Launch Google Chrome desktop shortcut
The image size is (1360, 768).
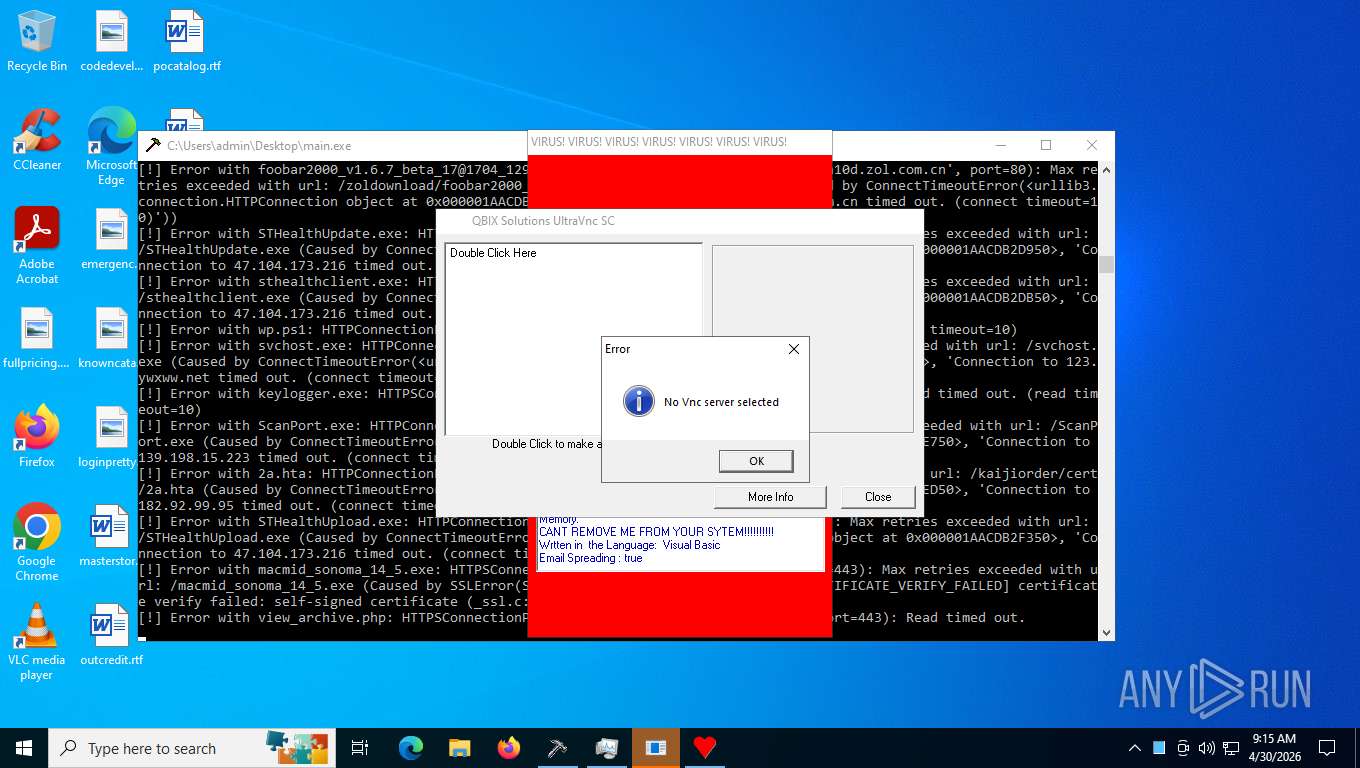pyautogui.click(x=37, y=542)
